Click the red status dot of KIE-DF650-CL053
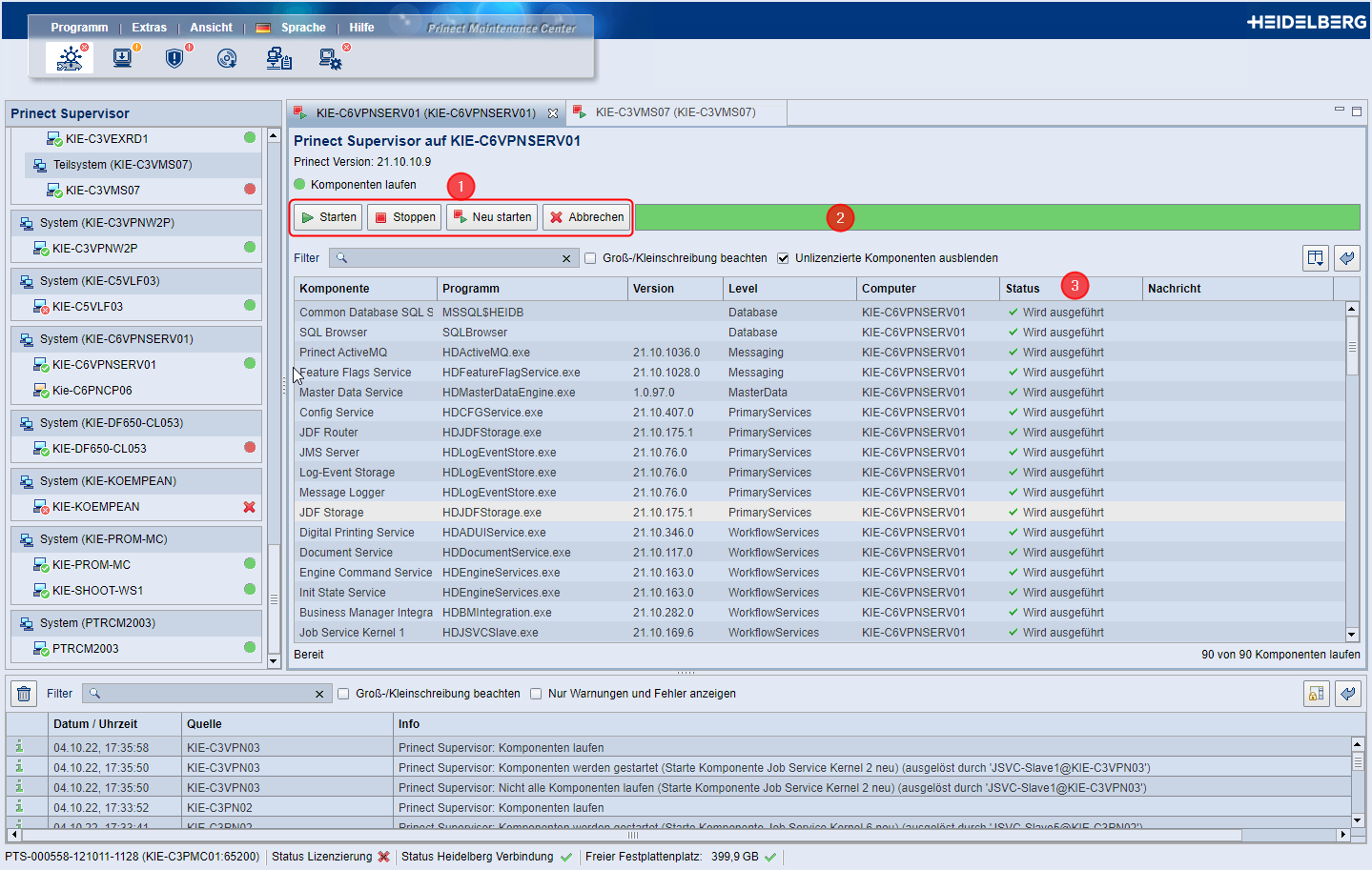The width and height of the screenshot is (1372, 870). click(x=250, y=448)
